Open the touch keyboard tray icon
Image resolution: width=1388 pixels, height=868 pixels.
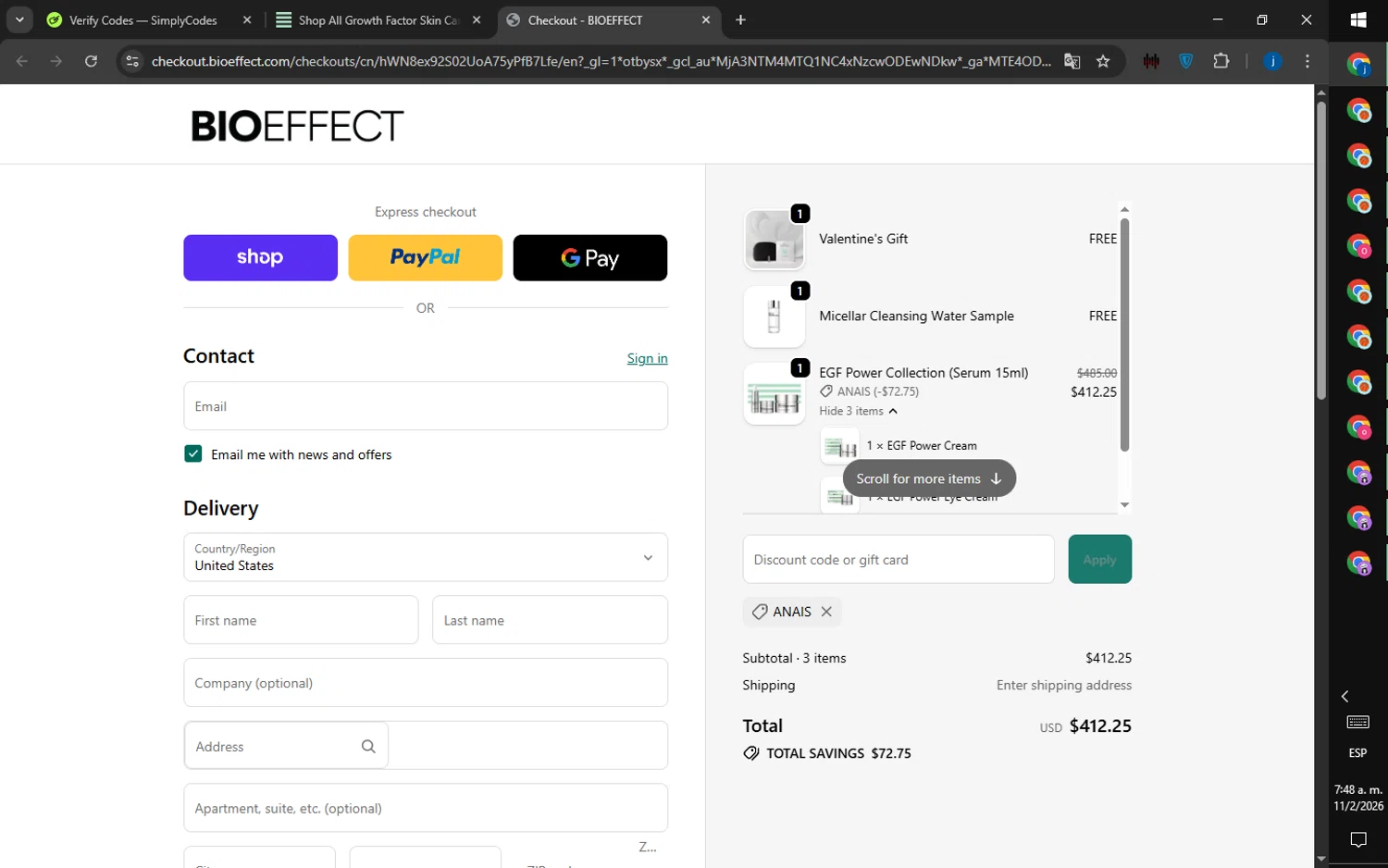click(x=1358, y=722)
